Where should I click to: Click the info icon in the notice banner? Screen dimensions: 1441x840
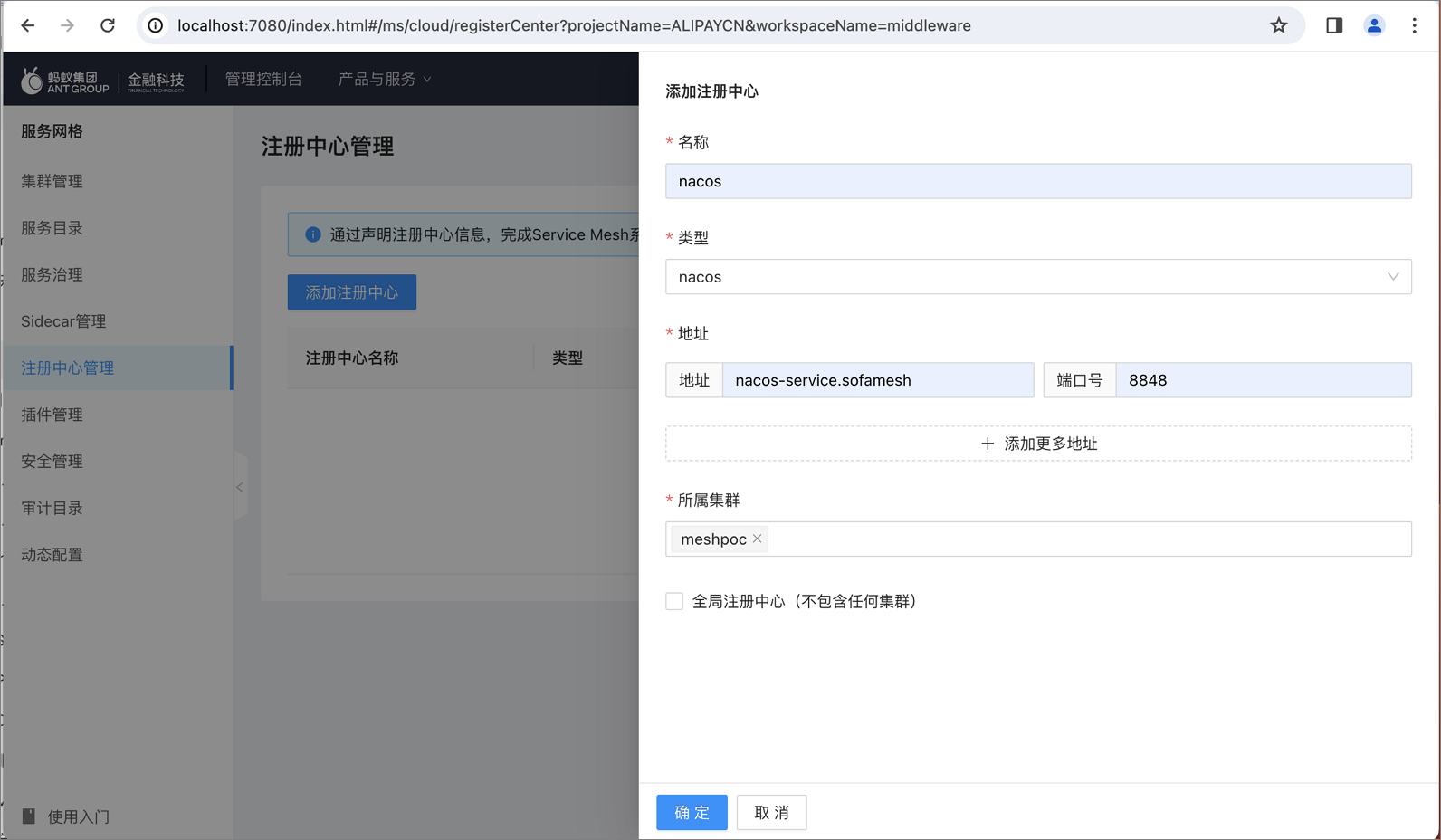(313, 234)
